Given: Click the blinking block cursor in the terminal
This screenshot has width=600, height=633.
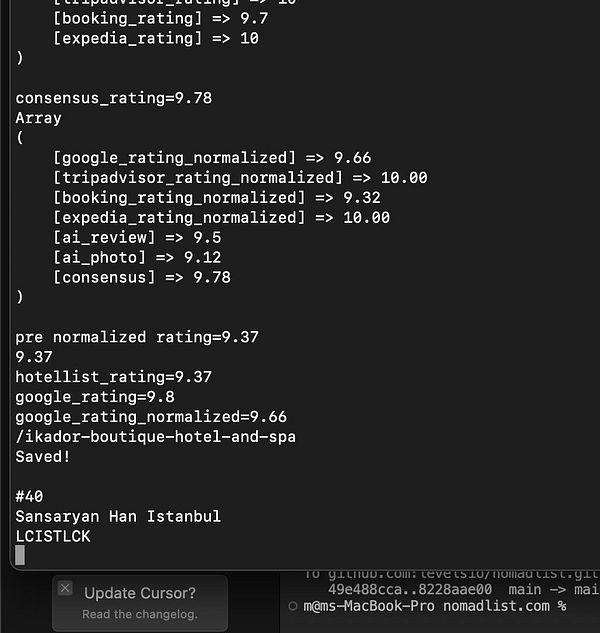Looking at the screenshot, I should pos(20,555).
